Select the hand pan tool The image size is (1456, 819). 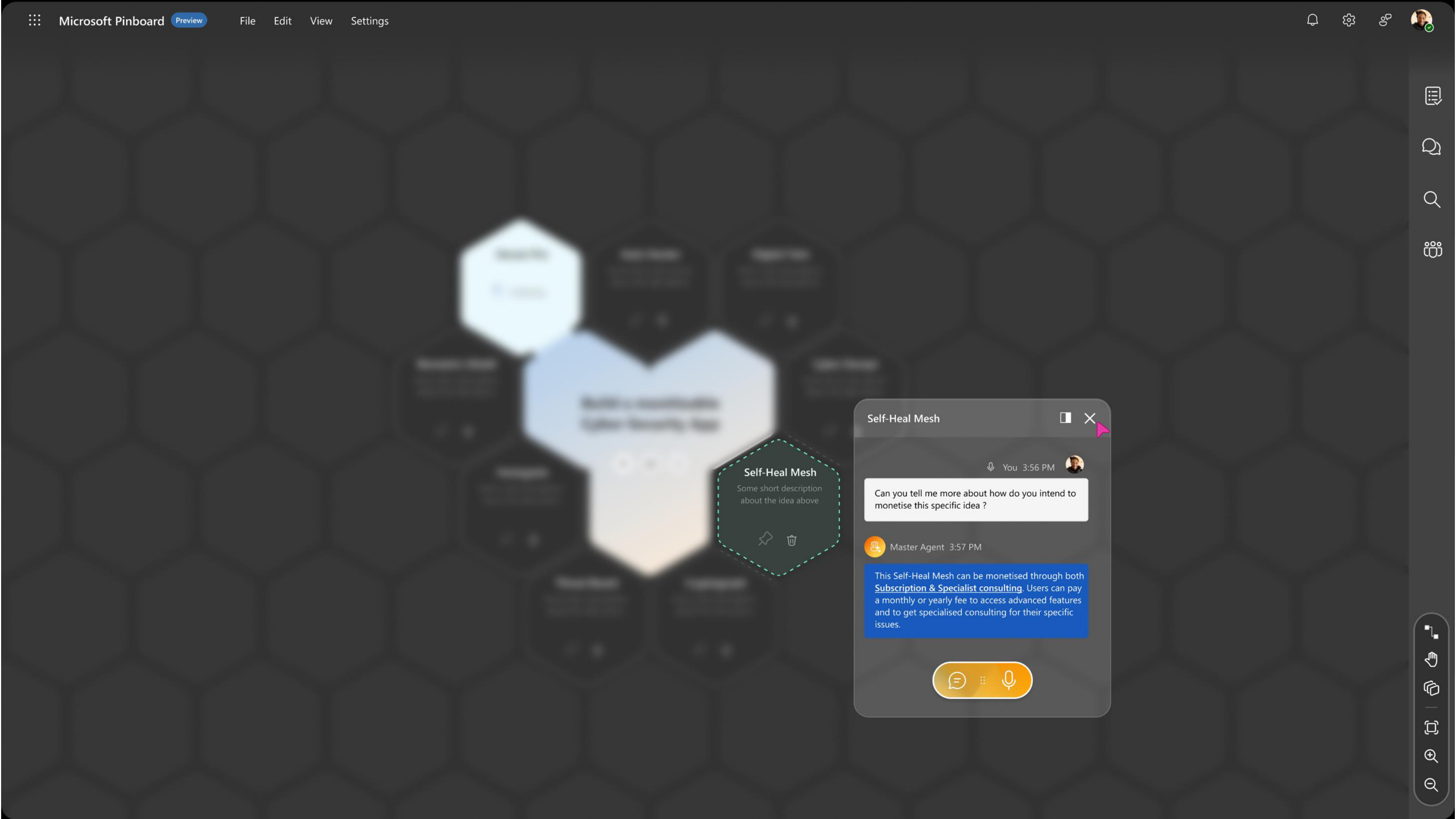tap(1431, 659)
